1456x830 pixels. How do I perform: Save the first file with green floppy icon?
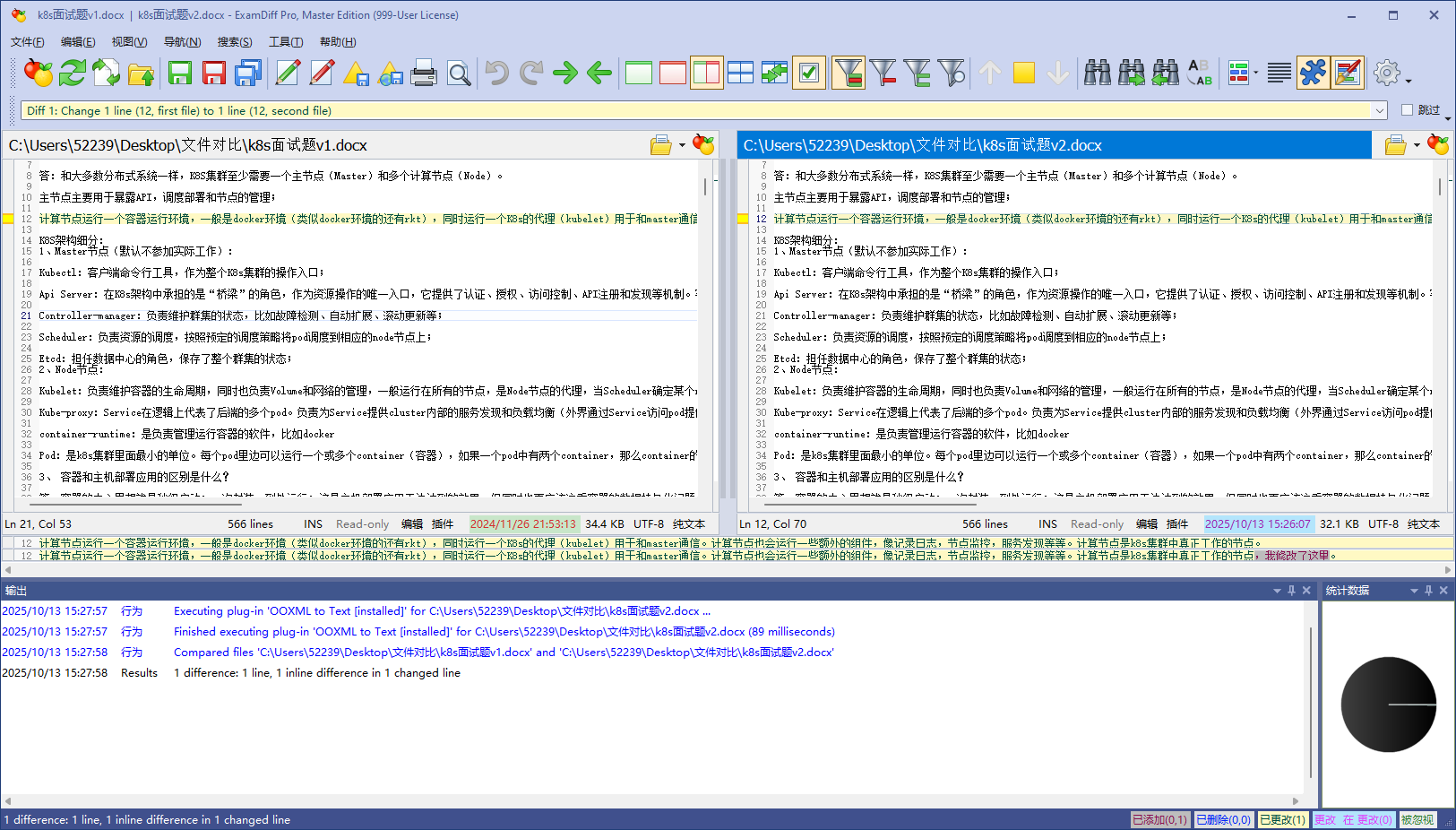(x=180, y=73)
